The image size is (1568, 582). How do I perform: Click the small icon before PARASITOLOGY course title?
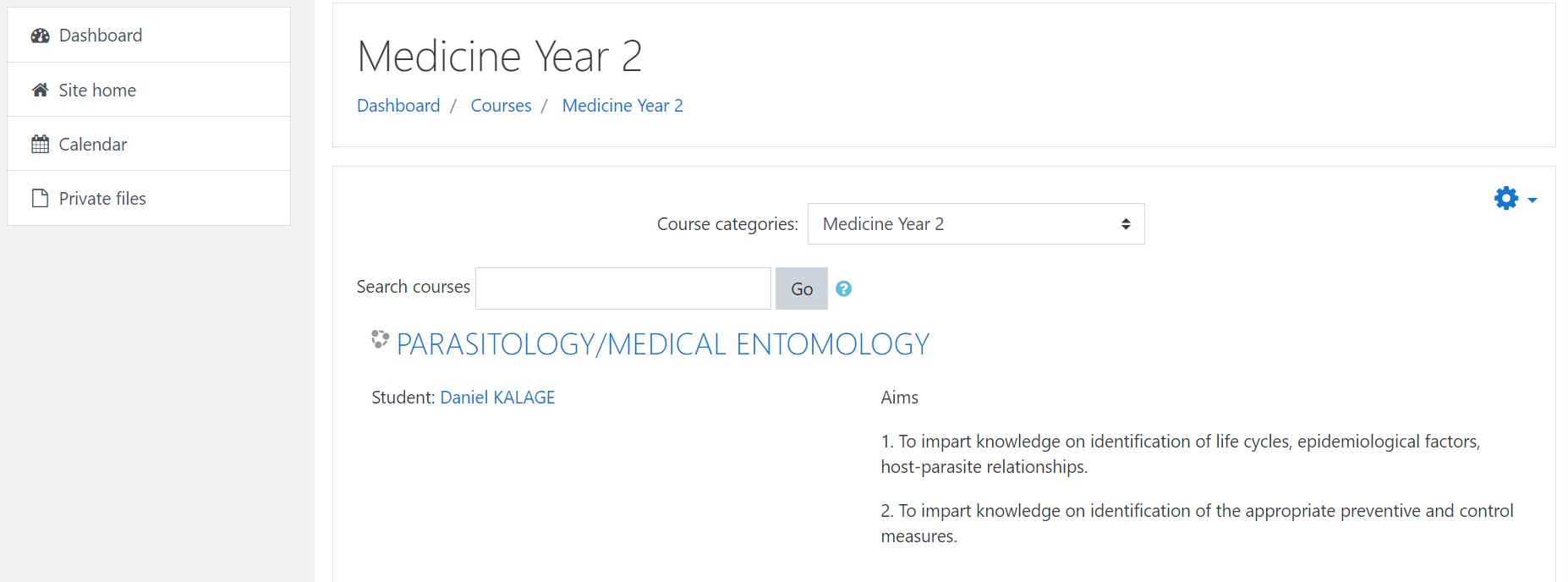[380, 339]
